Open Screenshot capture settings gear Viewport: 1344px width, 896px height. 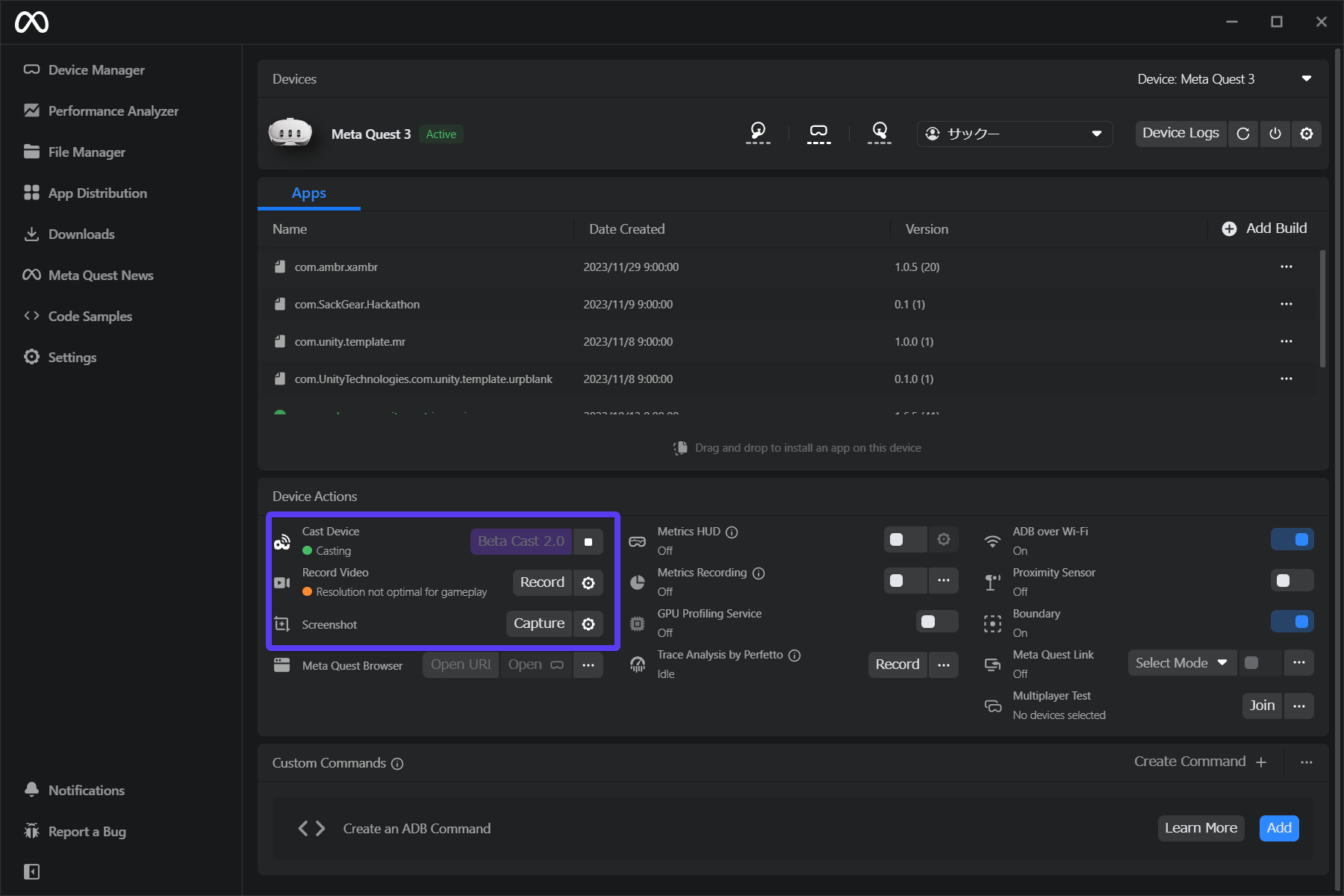click(x=588, y=624)
